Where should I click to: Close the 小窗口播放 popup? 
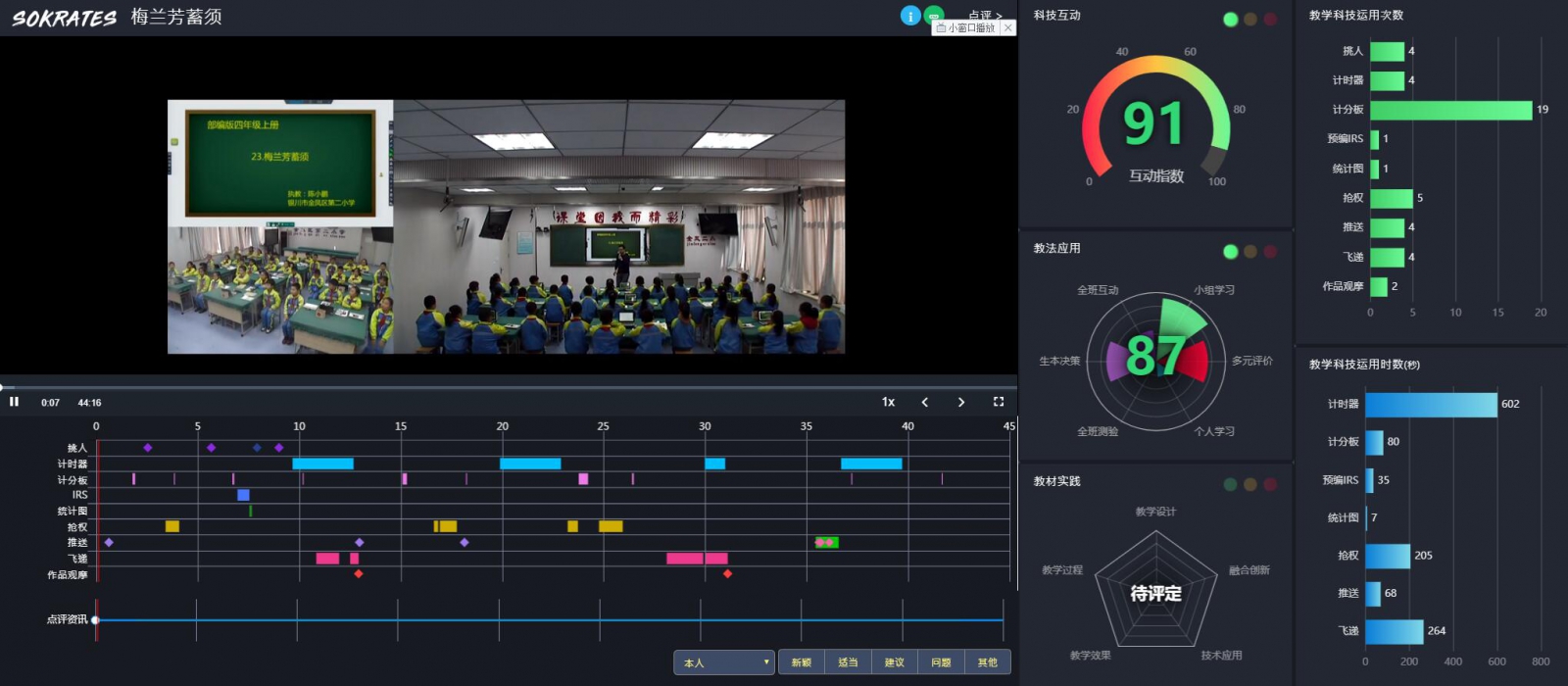1007,28
